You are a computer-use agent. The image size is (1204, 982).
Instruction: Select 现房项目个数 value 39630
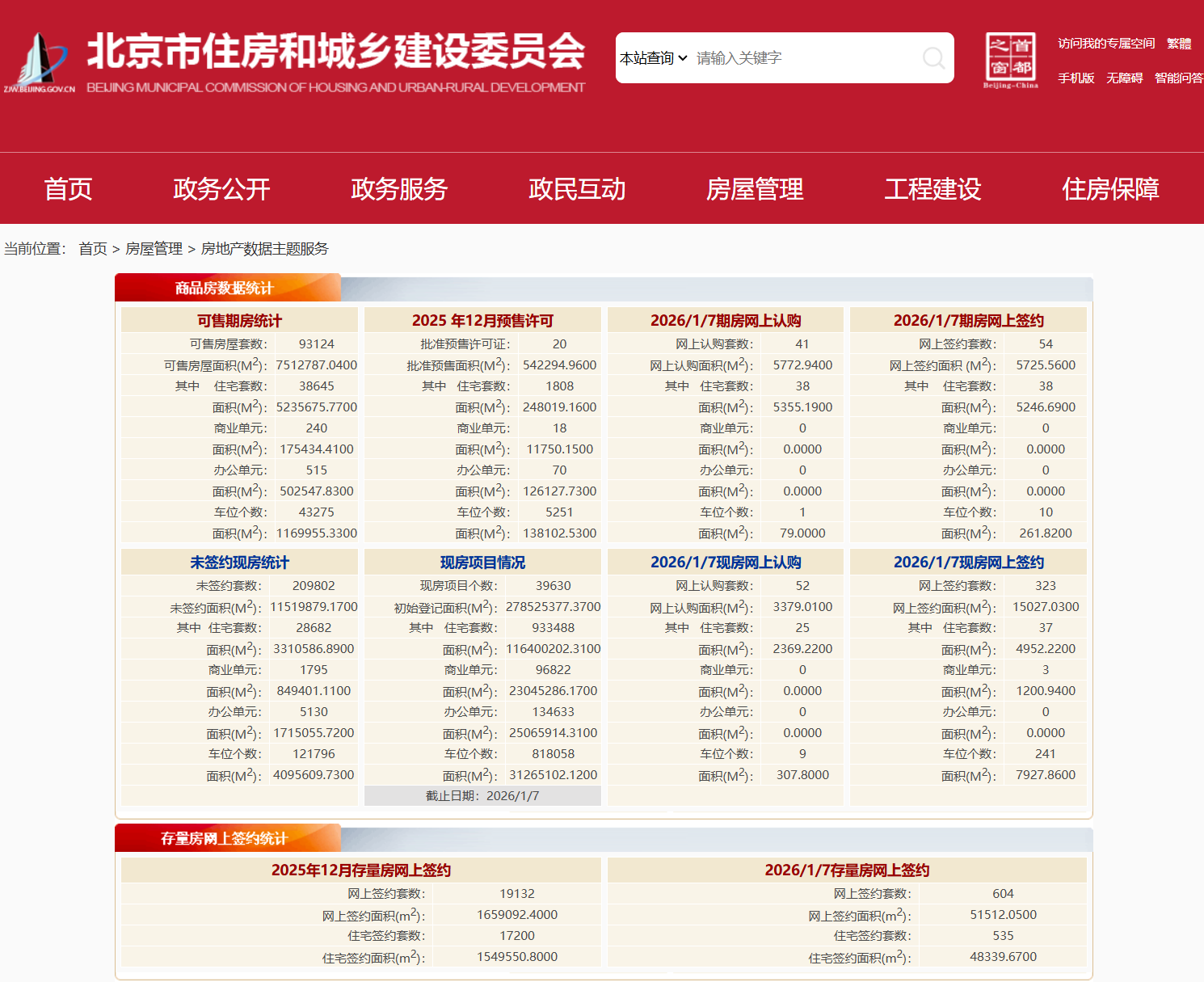pos(554,586)
